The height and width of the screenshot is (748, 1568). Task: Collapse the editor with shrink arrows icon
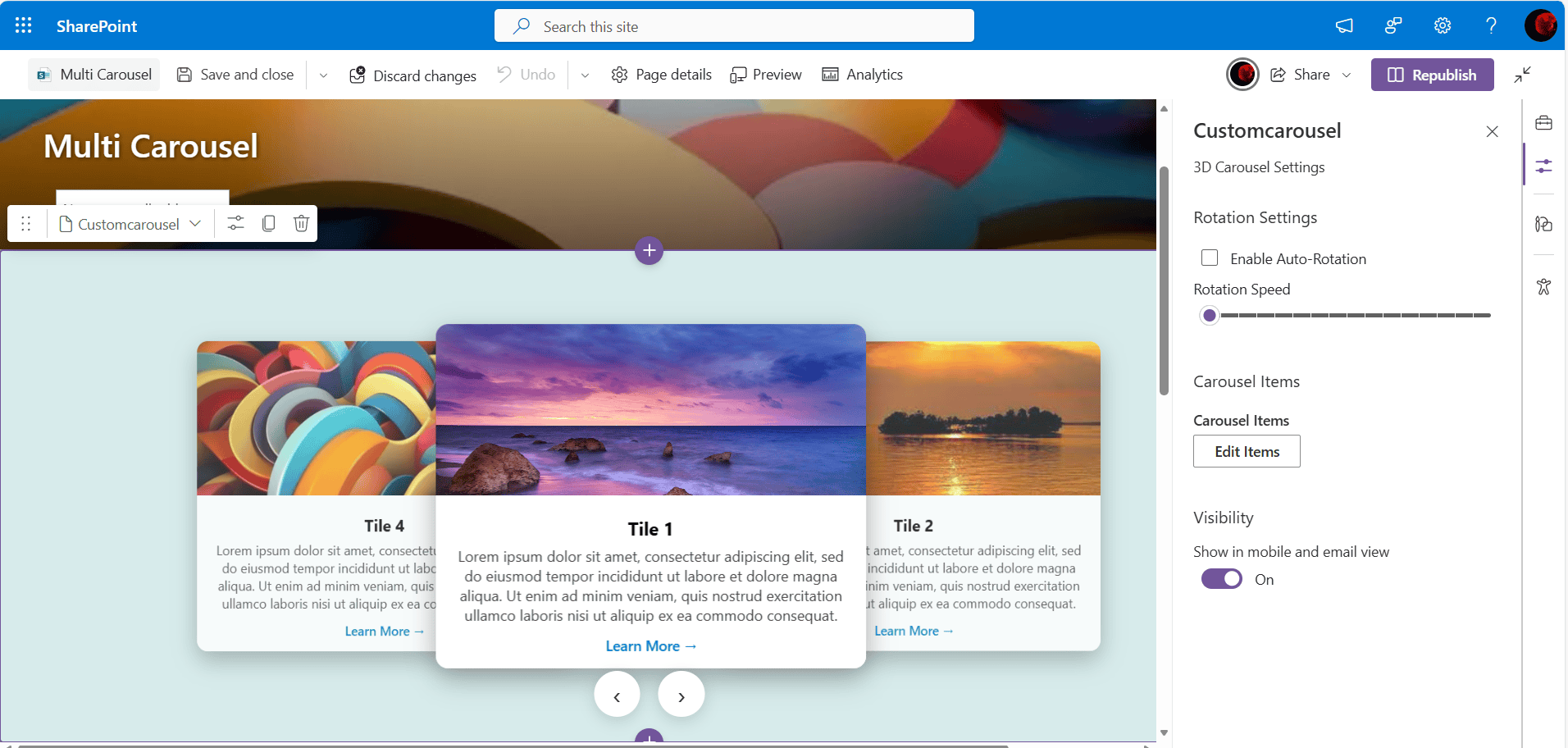point(1523,75)
